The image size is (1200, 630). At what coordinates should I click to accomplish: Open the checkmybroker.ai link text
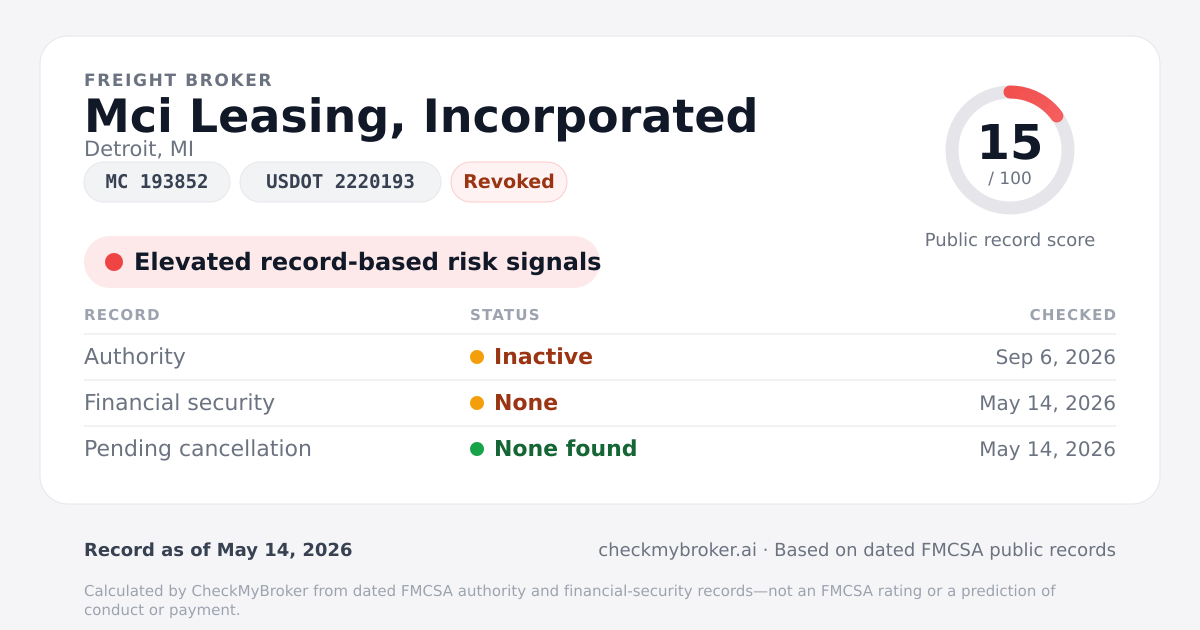pyautogui.click(x=678, y=550)
